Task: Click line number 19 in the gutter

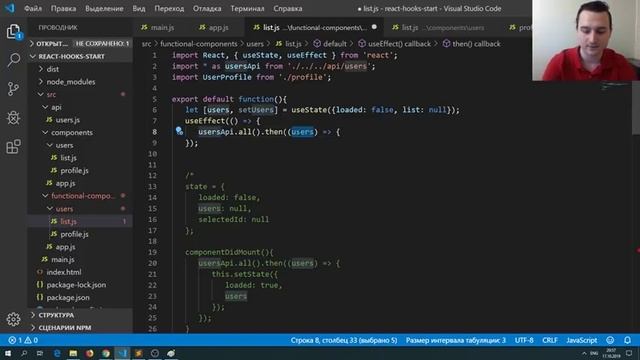Action: point(152,252)
